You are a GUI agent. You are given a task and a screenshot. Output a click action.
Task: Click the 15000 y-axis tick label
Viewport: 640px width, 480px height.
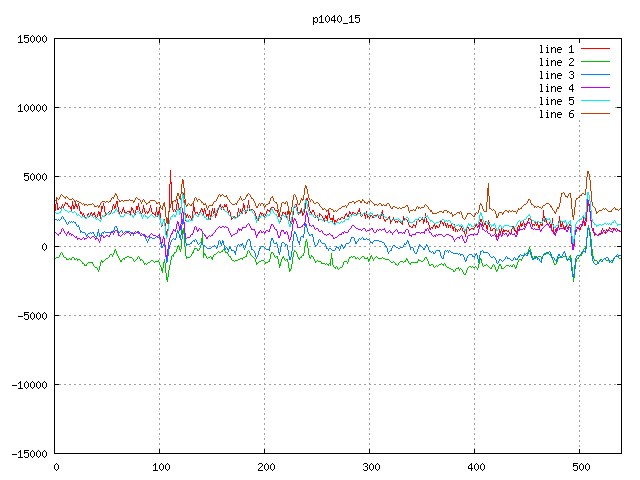[x=31, y=39]
